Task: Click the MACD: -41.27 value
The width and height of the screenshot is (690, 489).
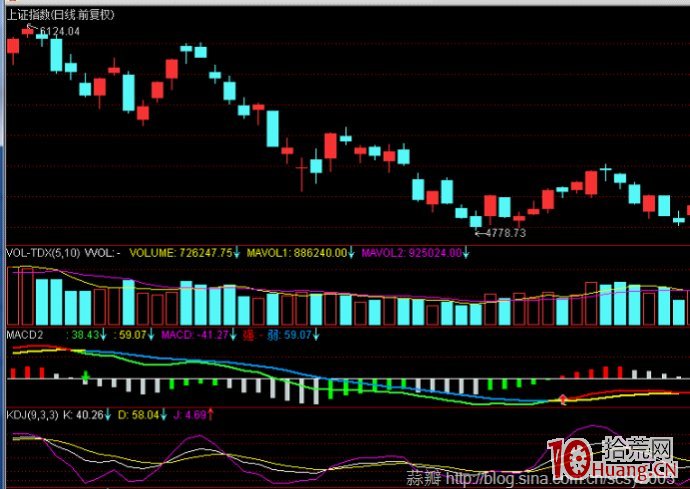Action: (x=195, y=335)
